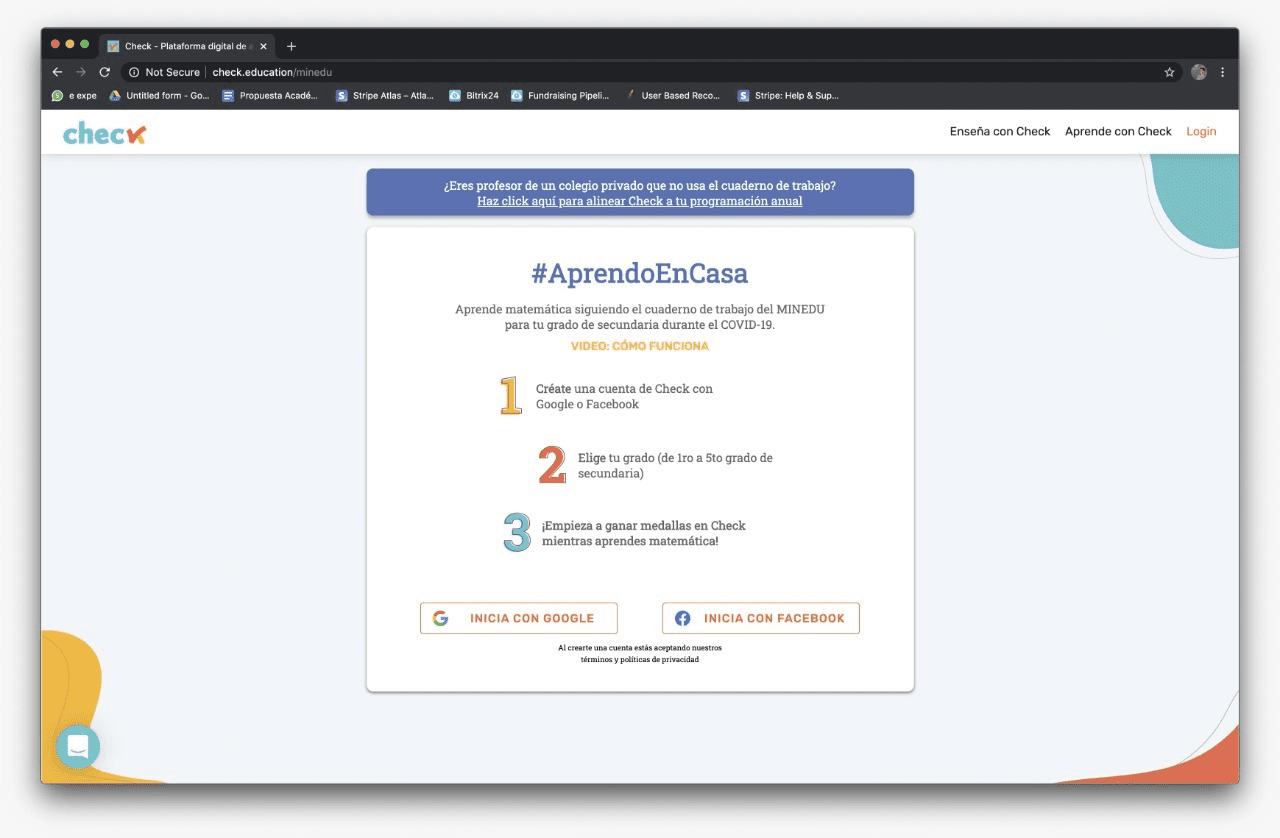The image size is (1280, 838).
Task: Open the 'Stripe: Help & Sup...' bookmark
Action: (789, 96)
